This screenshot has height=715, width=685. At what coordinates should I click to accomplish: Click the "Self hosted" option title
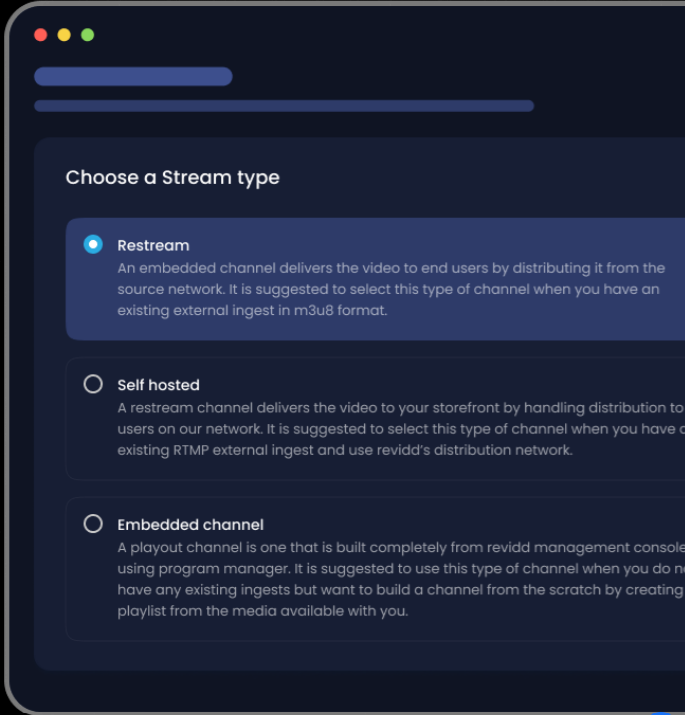click(158, 385)
